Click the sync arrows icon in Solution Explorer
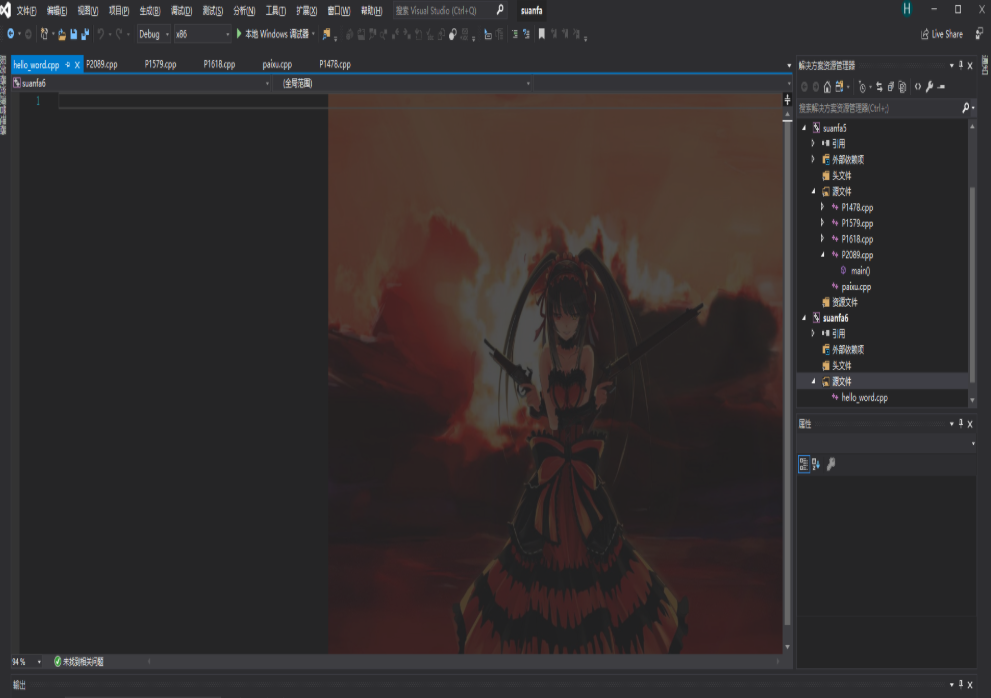The width and height of the screenshot is (991, 698). [879, 87]
